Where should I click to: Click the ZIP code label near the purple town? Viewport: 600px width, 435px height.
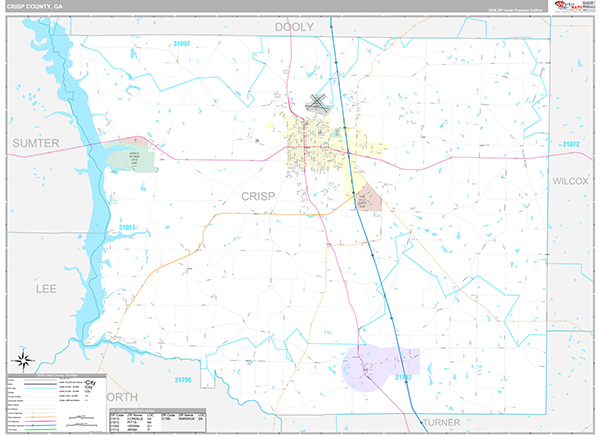403,377
